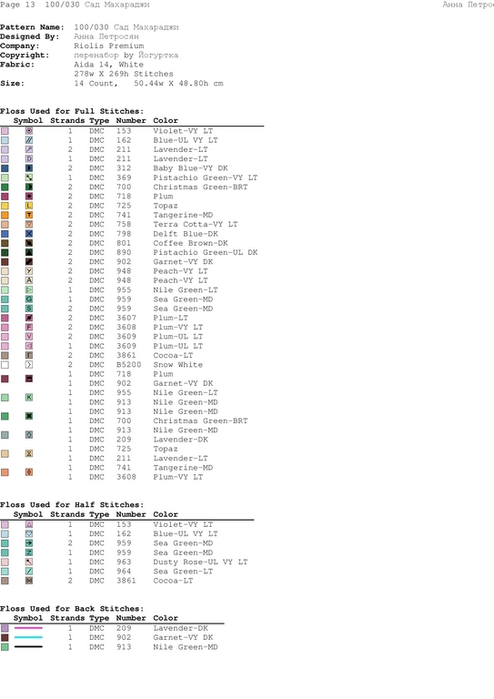Viewport: 494px width, 699px height.
Task: Click the '14 Count, 50.44w X 48.80h cm' size text
Action: [x=148, y=83]
